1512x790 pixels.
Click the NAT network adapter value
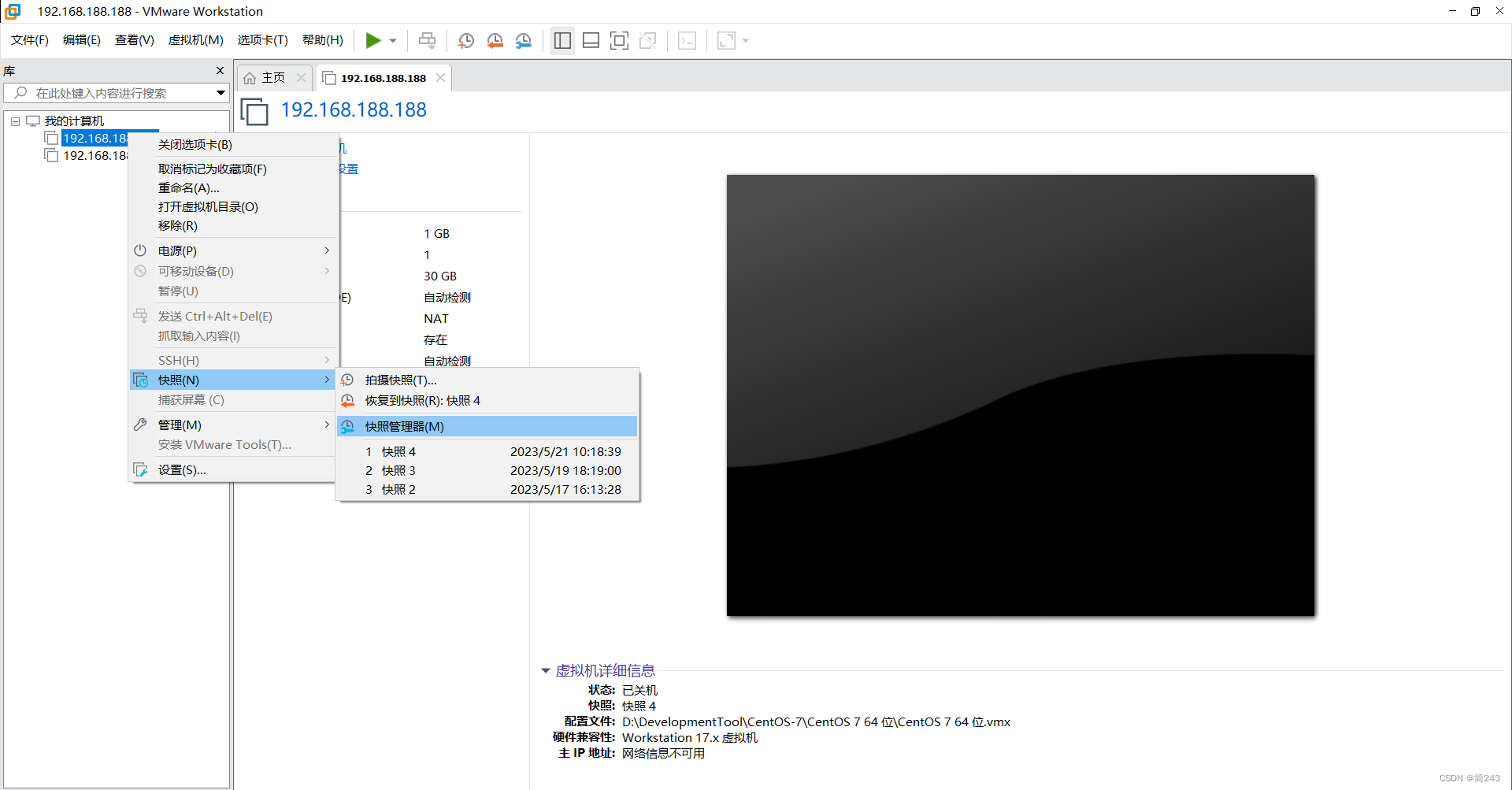[x=436, y=319]
